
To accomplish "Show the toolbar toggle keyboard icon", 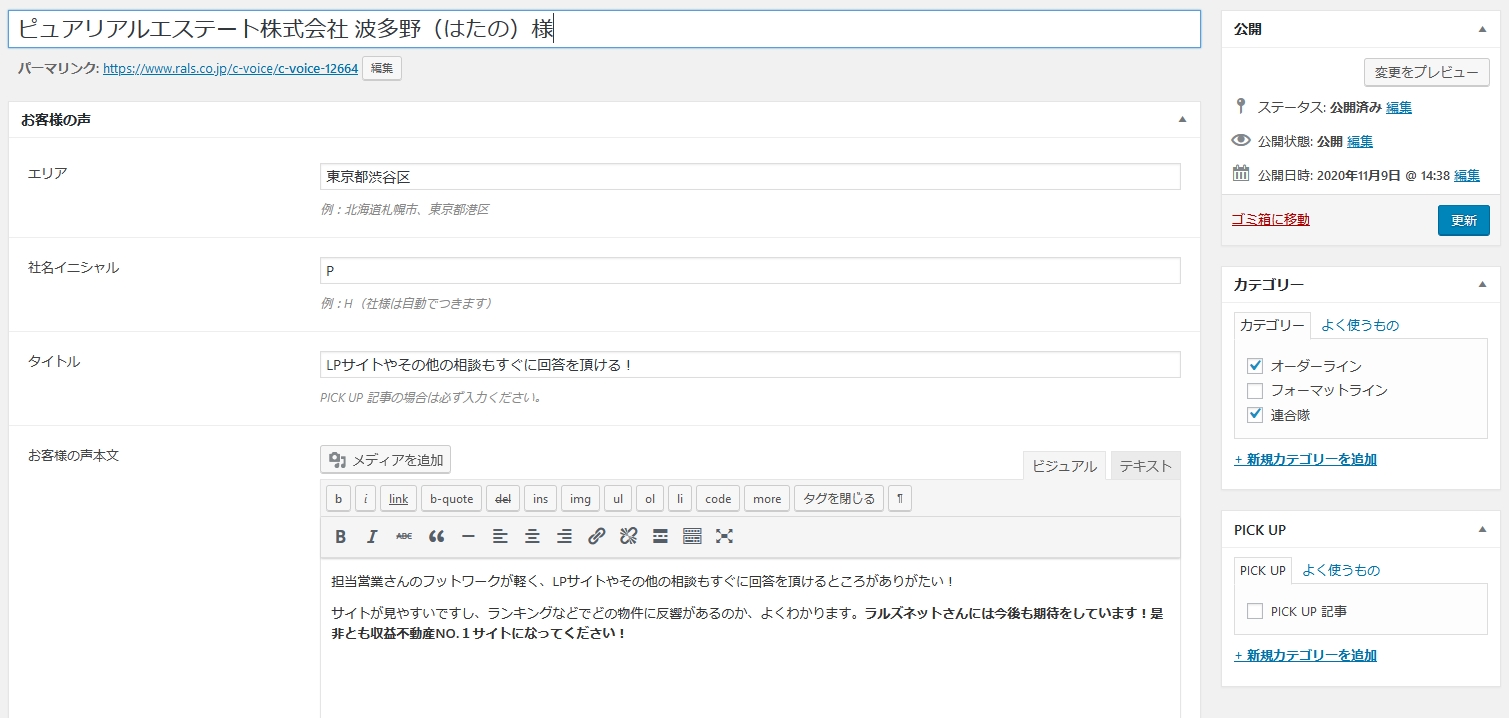I will coord(692,537).
